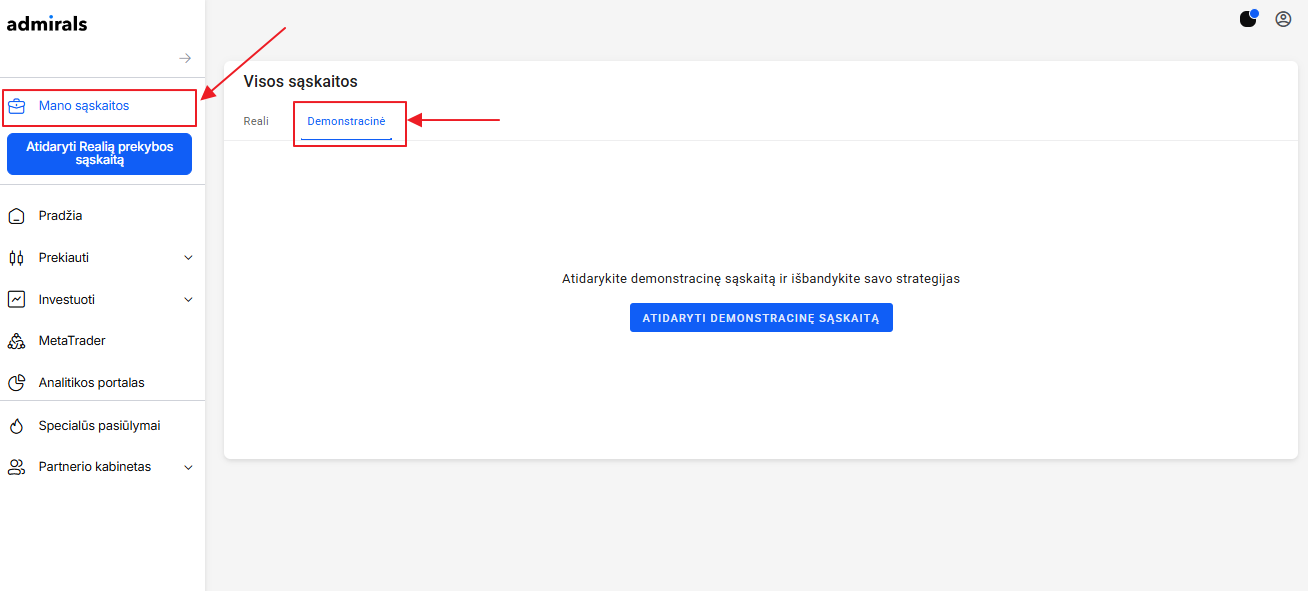
Task: Collapse the sidebar with the arrow icon
Action: (185, 58)
